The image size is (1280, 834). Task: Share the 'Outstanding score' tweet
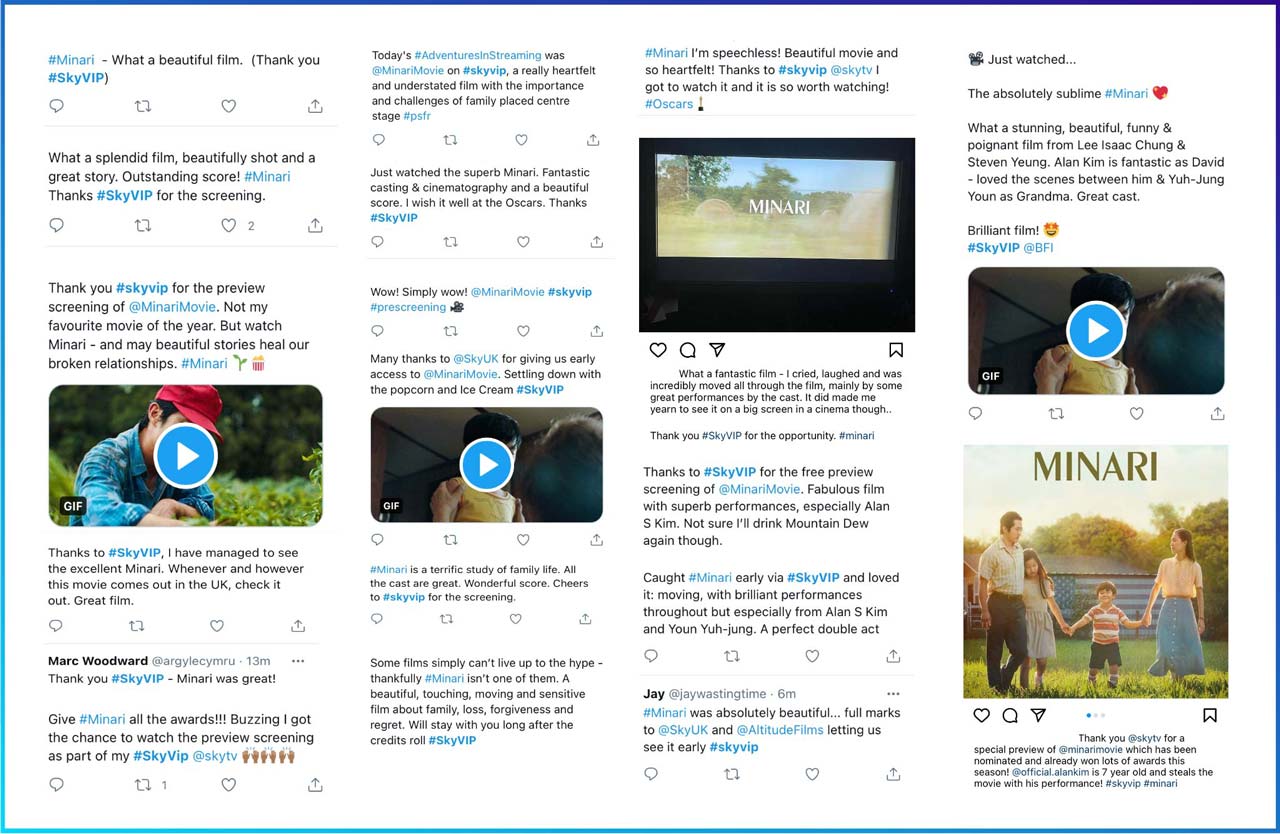coord(315,226)
